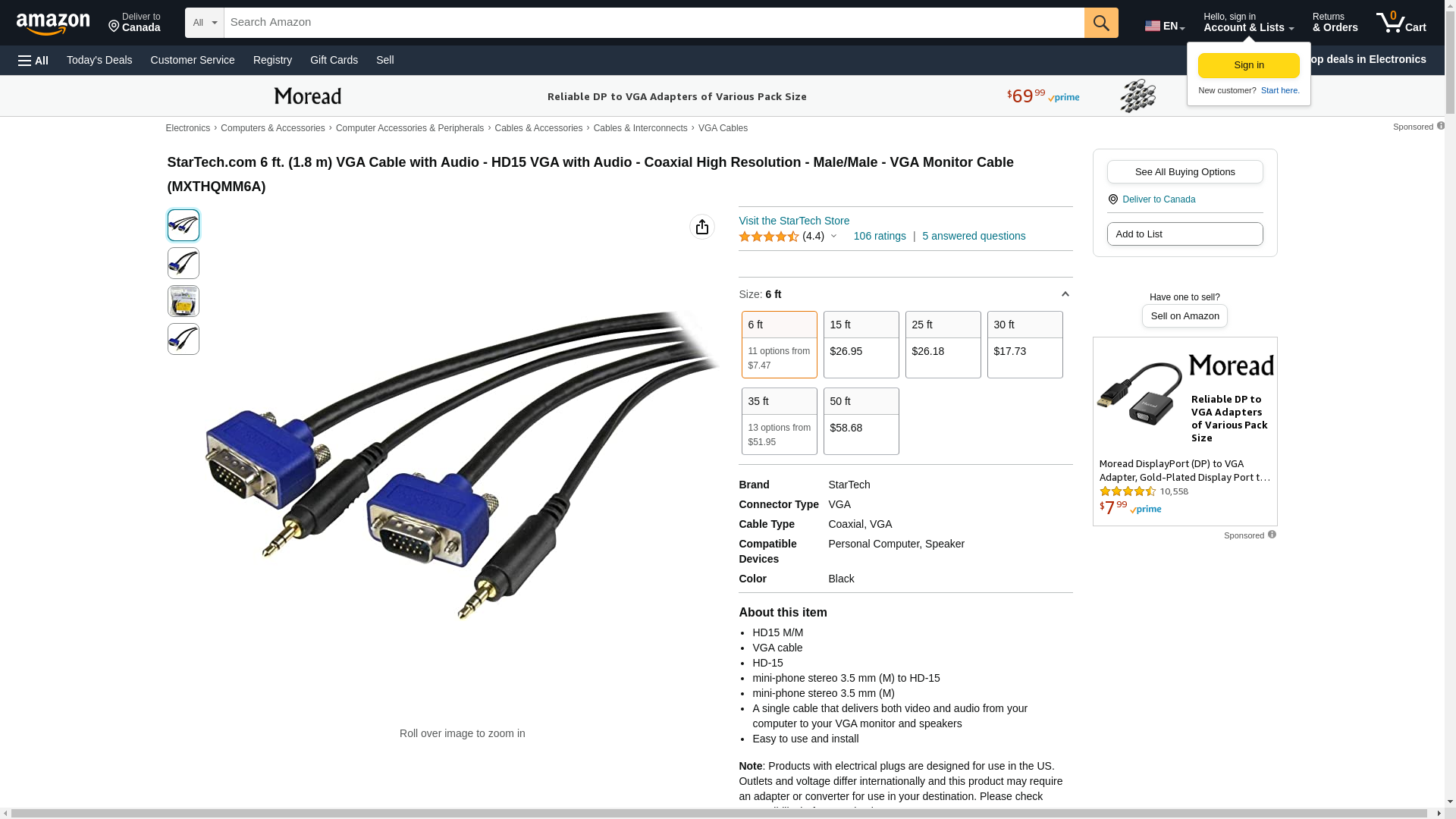Click the Sponsored info icon below Moread ad

[1272, 535]
